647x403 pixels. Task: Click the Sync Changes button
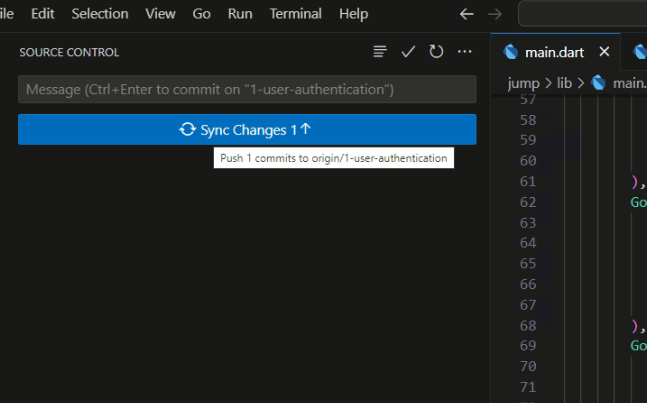[x=247, y=130]
